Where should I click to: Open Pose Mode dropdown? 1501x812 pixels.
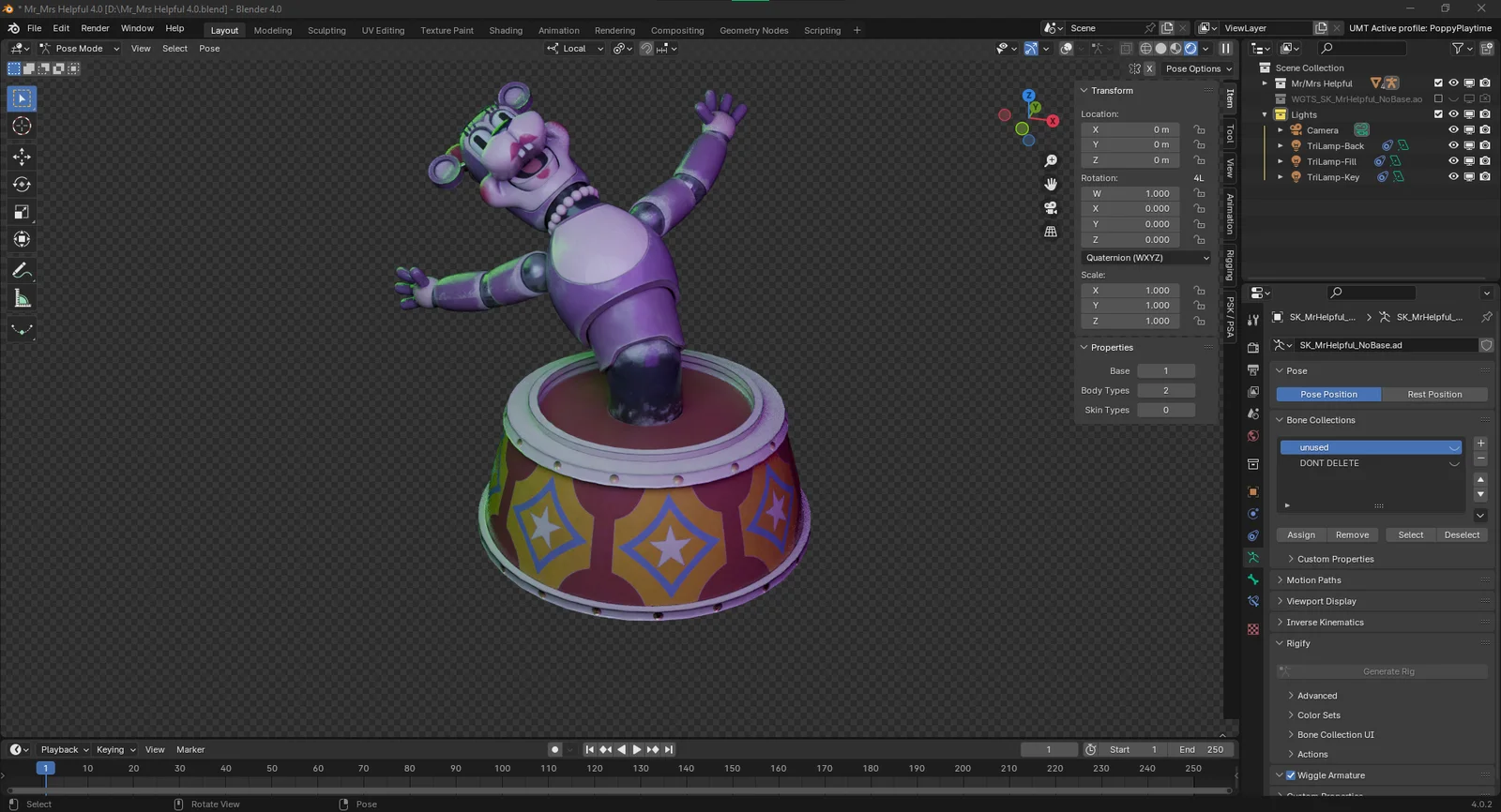pos(80,49)
